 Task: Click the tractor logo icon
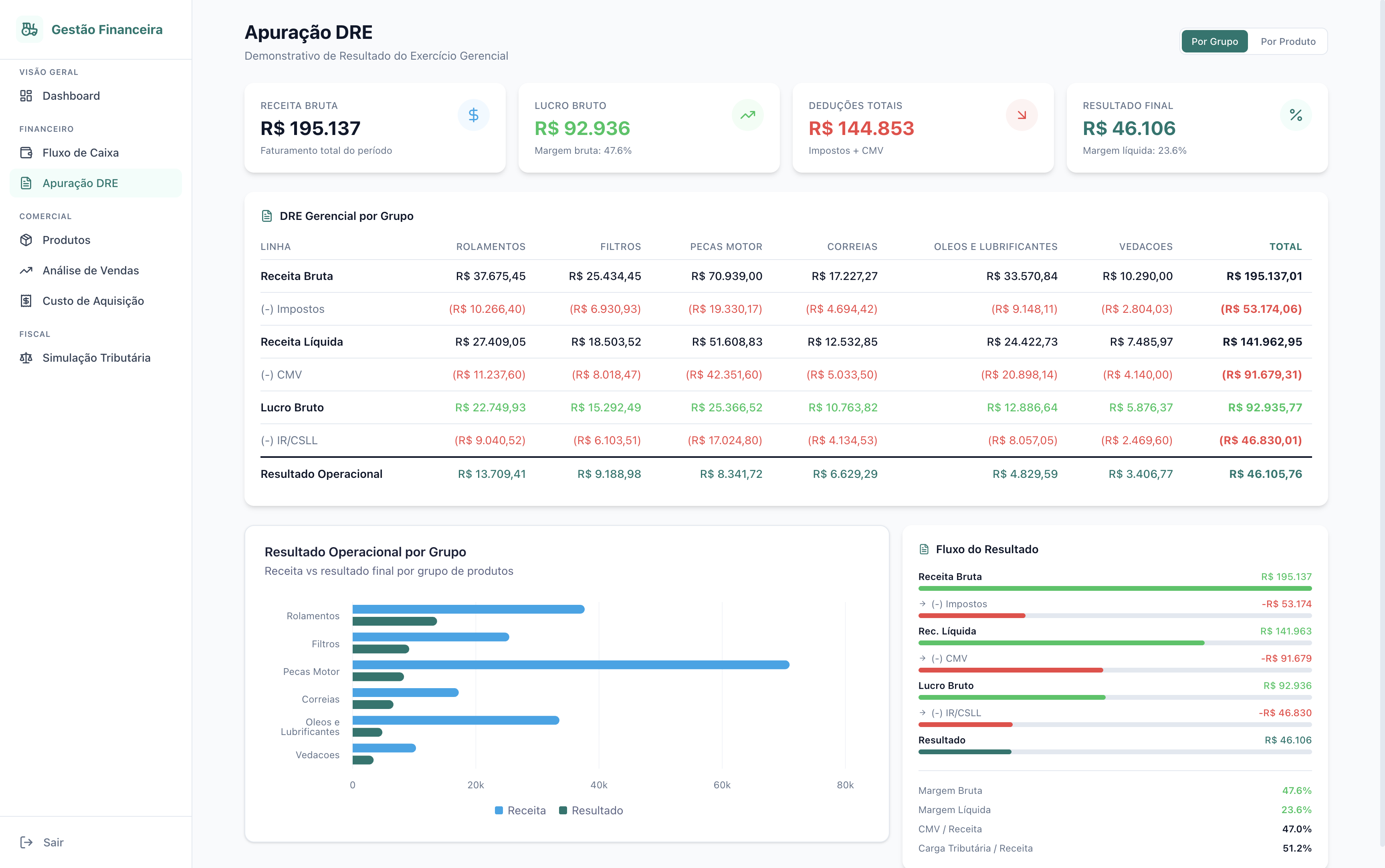click(x=29, y=29)
